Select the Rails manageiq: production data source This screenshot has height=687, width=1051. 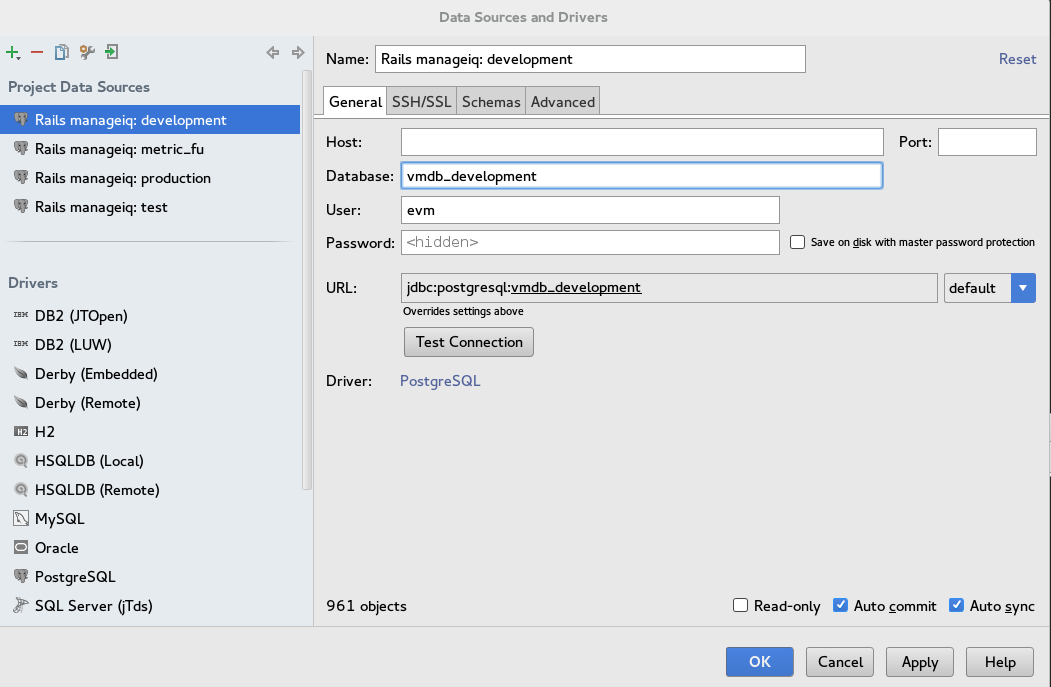tap(150, 178)
